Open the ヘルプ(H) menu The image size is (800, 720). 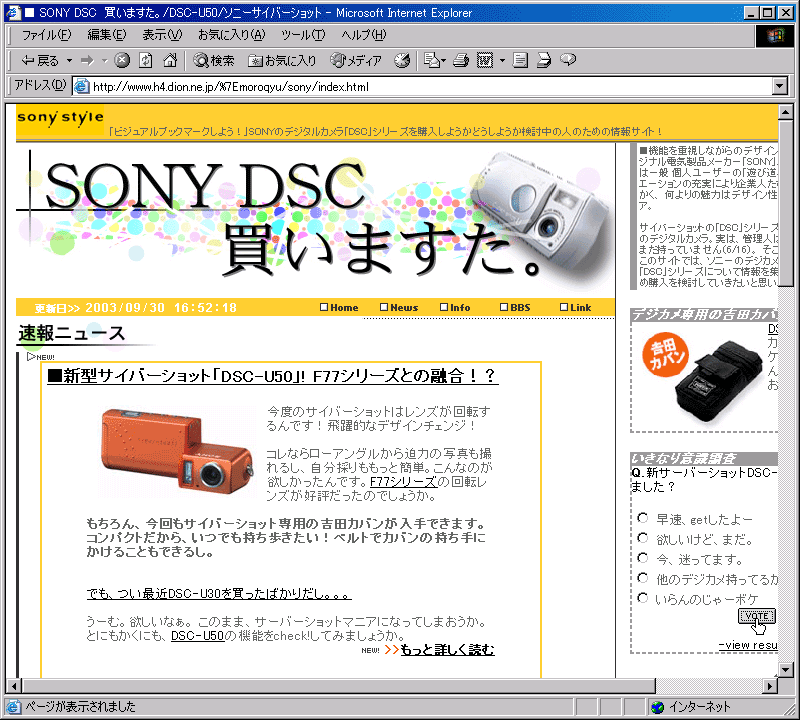tap(364, 35)
